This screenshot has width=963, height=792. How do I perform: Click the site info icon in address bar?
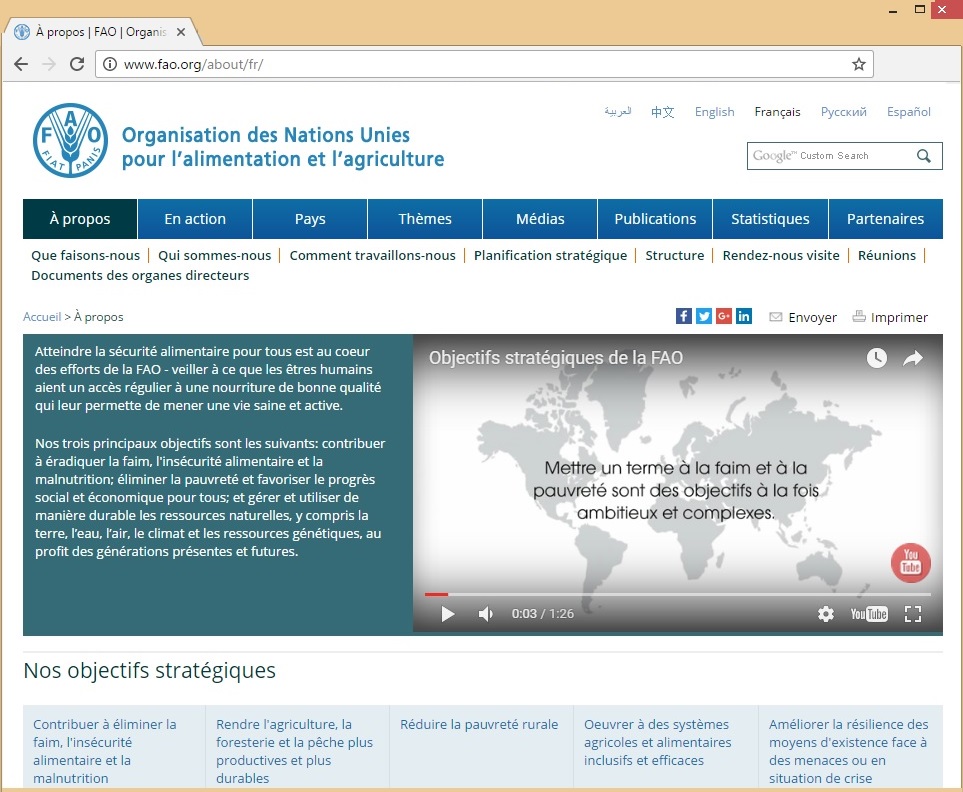(110, 64)
